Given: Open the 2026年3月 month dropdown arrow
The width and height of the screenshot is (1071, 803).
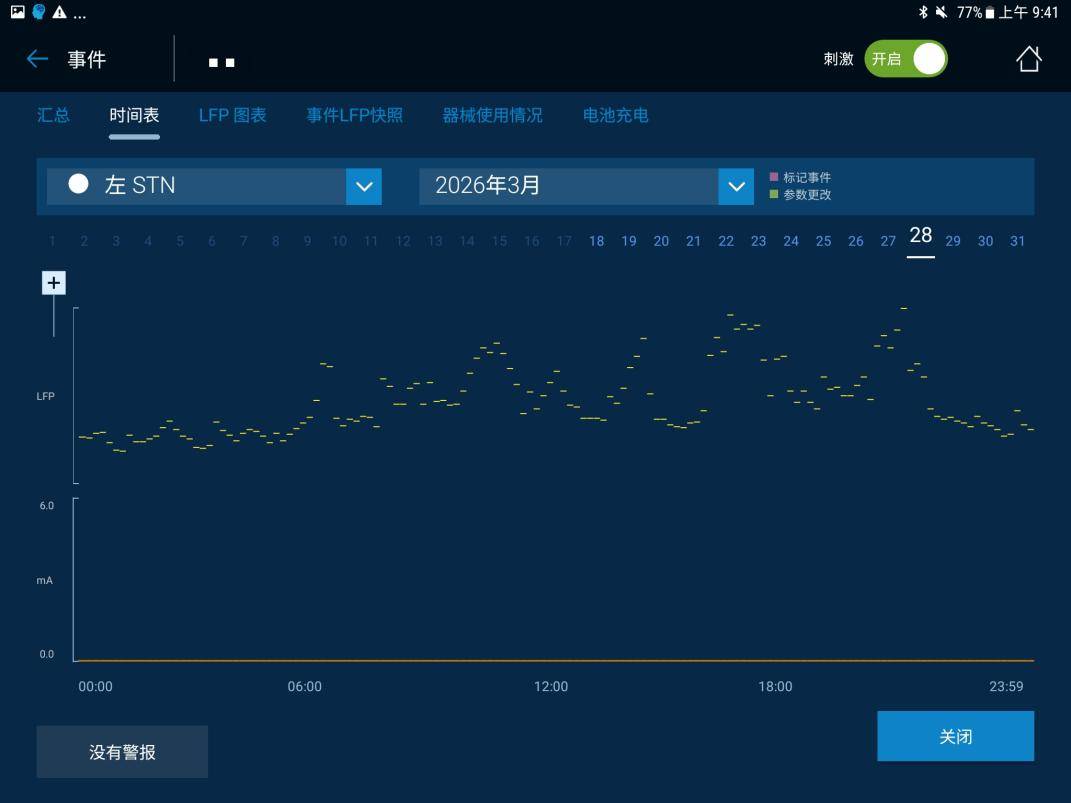Looking at the screenshot, I should click(x=736, y=186).
